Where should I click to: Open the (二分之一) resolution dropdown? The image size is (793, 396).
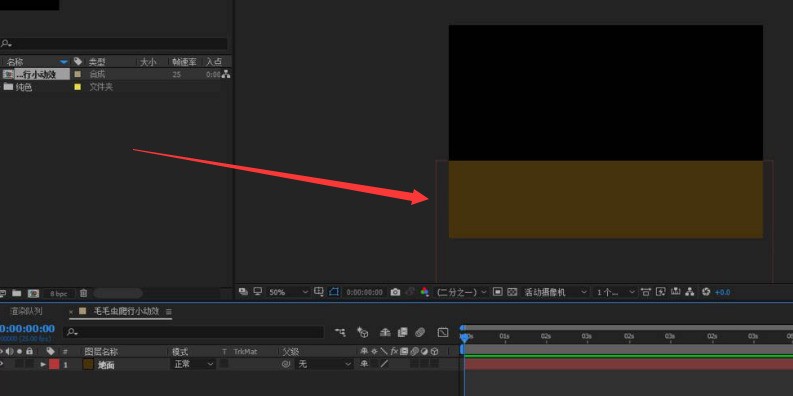(461, 292)
